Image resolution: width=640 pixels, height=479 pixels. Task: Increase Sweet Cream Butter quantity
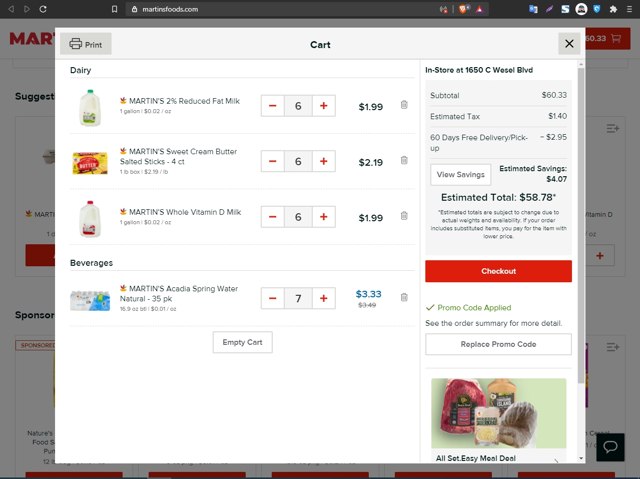pos(324,161)
